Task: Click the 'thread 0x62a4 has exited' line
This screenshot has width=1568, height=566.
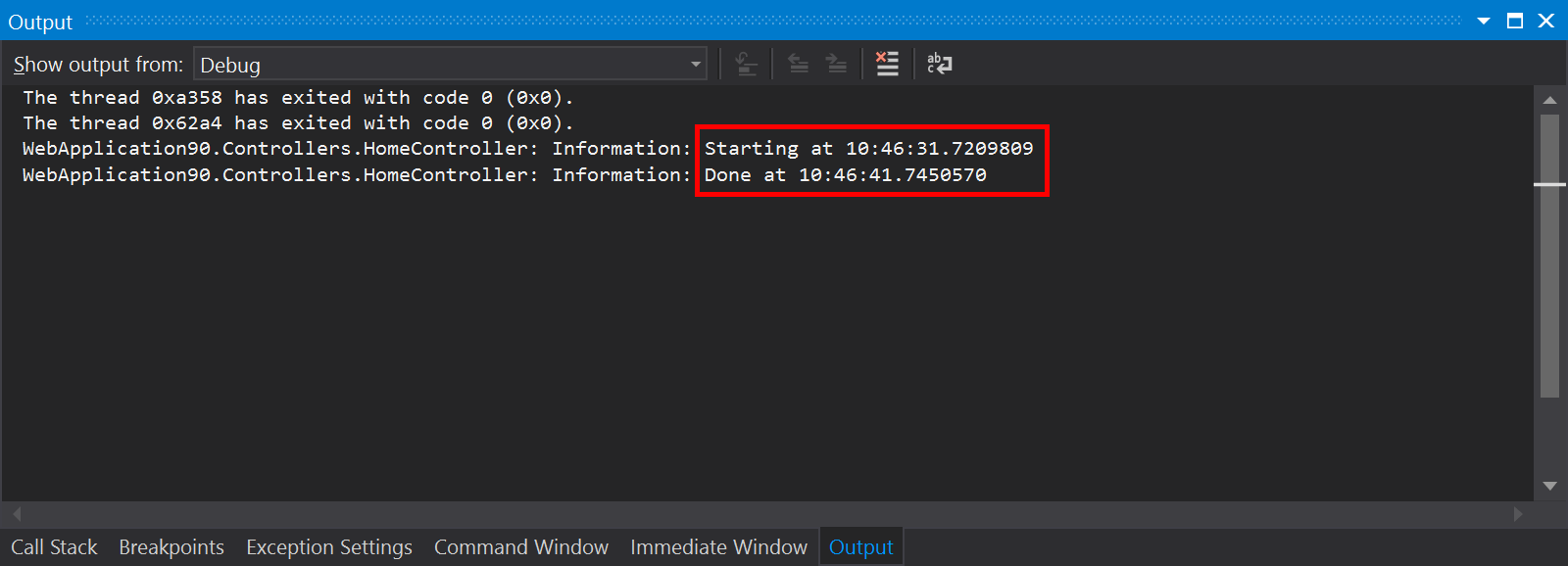Action: 298,123
